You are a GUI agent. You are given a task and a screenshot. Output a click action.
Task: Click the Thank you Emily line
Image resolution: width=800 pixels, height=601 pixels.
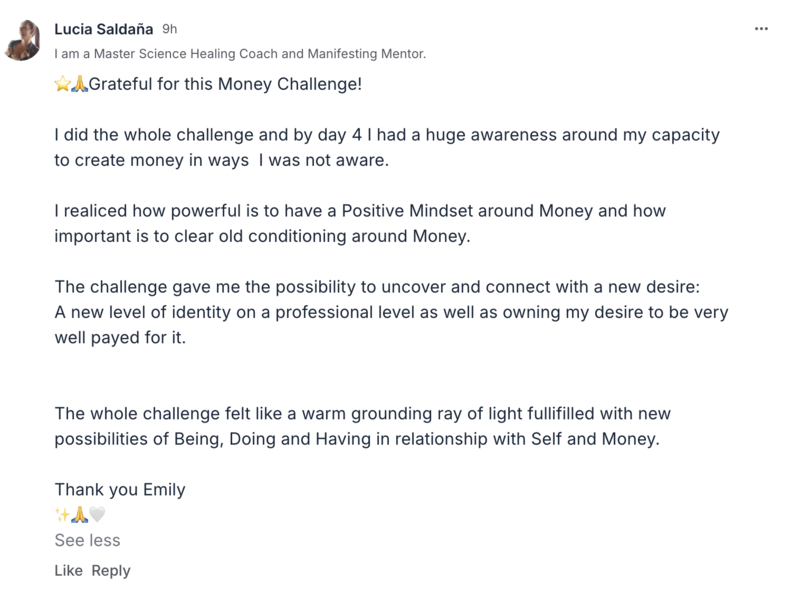[x=120, y=490]
